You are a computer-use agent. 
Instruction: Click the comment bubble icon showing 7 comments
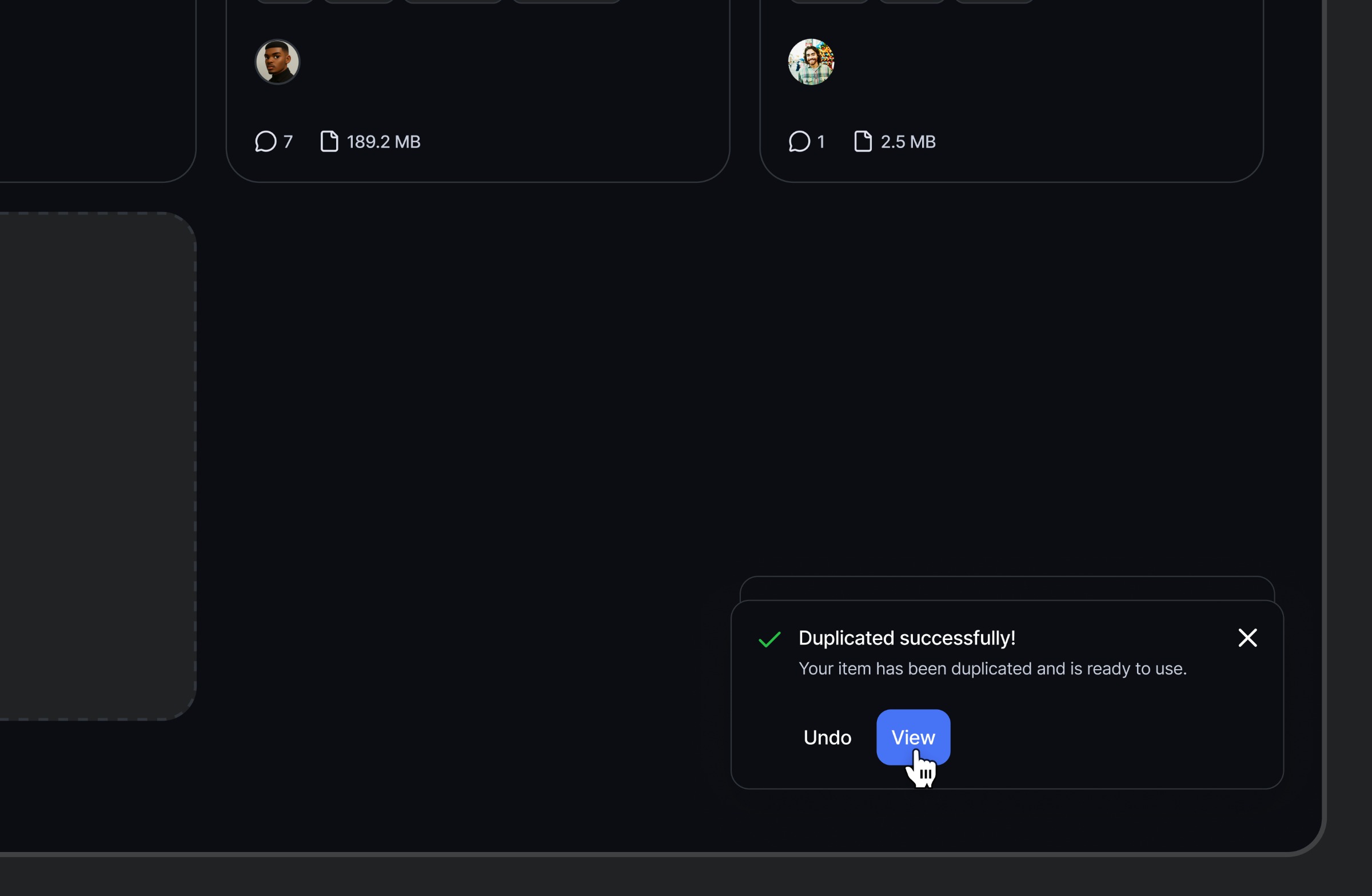(x=265, y=142)
